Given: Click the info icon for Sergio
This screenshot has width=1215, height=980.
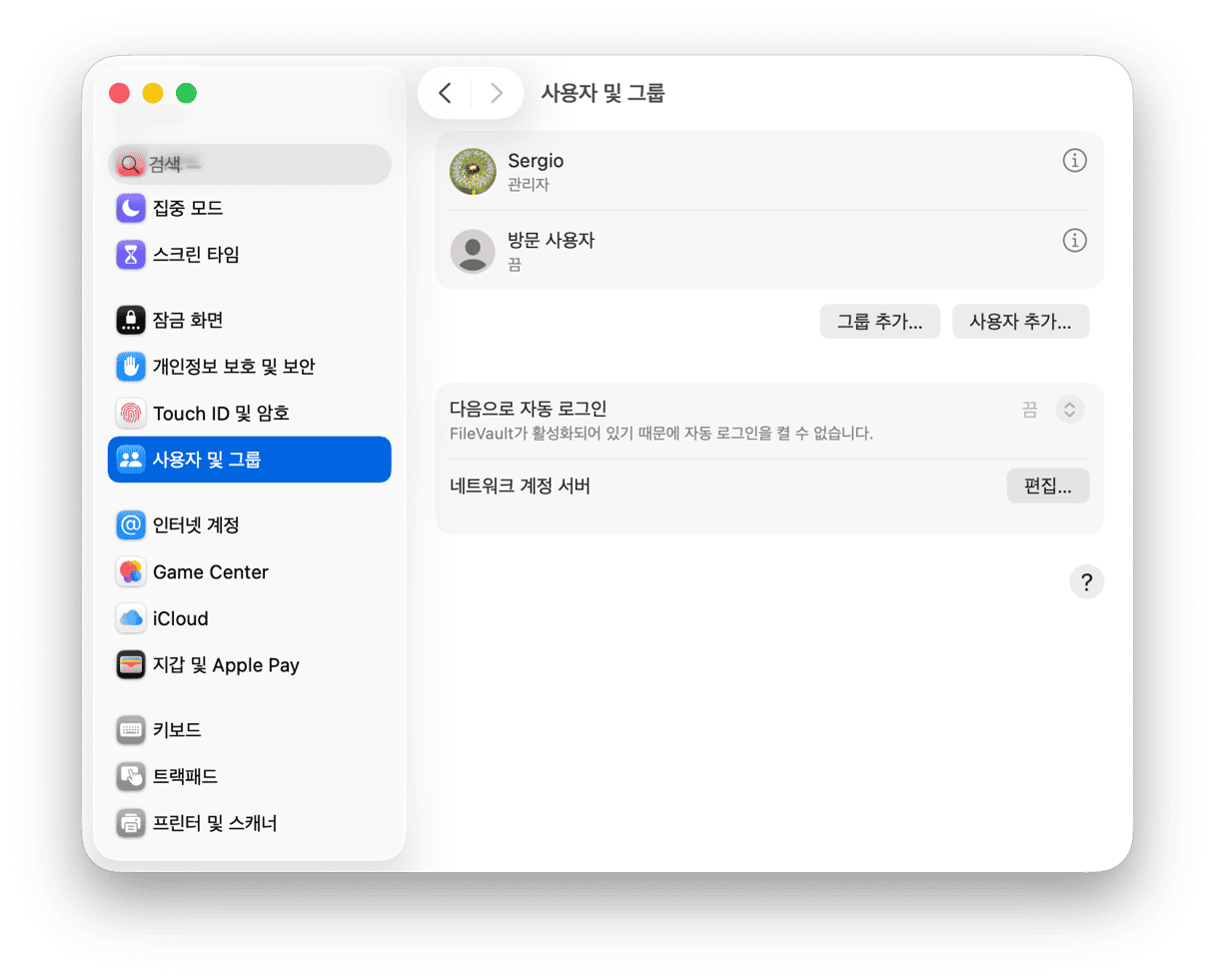Looking at the screenshot, I should tap(1074, 161).
